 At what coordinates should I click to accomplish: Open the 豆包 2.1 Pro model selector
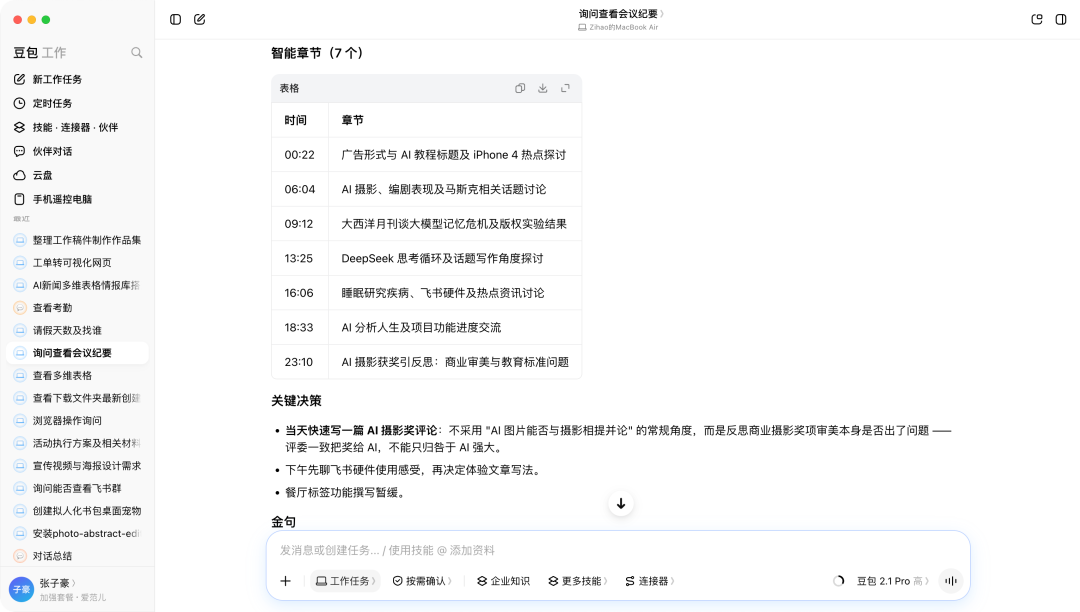(893, 581)
